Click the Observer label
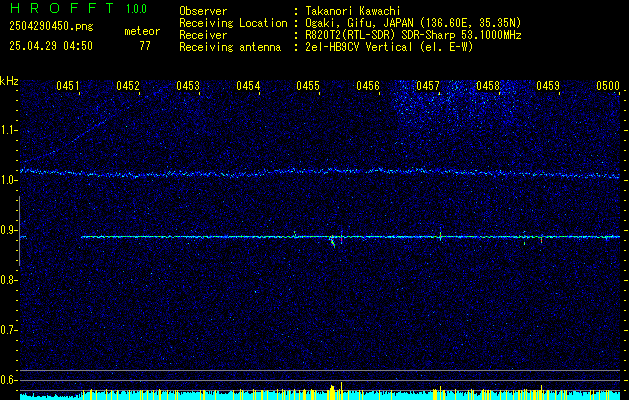The image size is (629, 400). pos(203,11)
